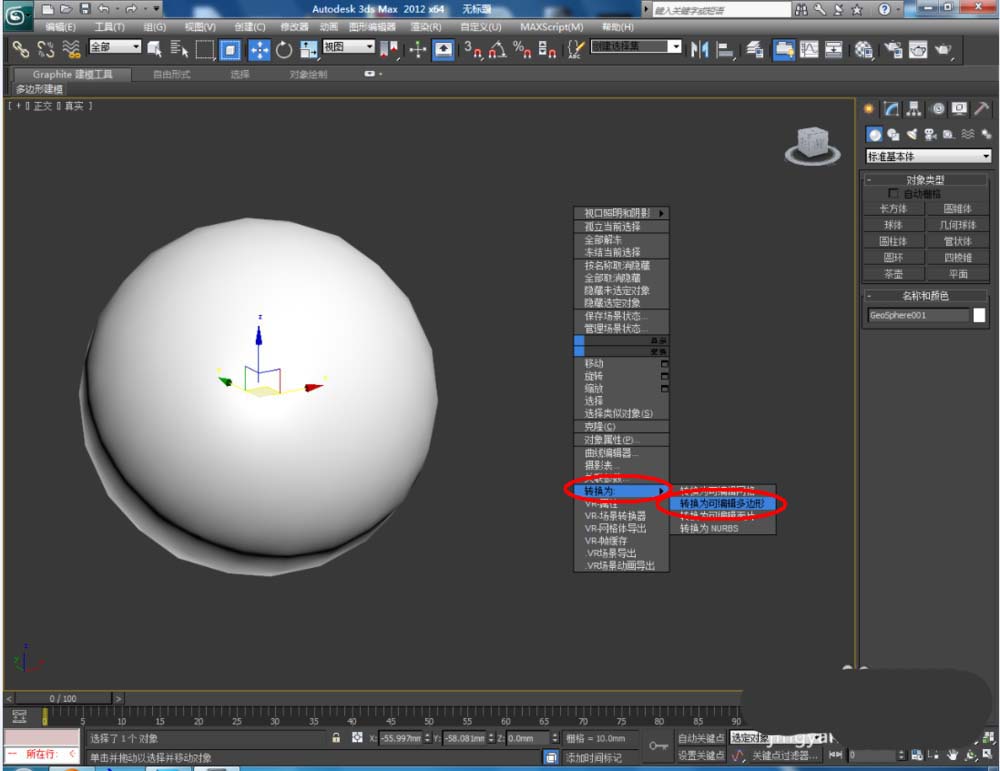Open the 标准基本体 dropdown
The image size is (1000, 771).
(928, 157)
